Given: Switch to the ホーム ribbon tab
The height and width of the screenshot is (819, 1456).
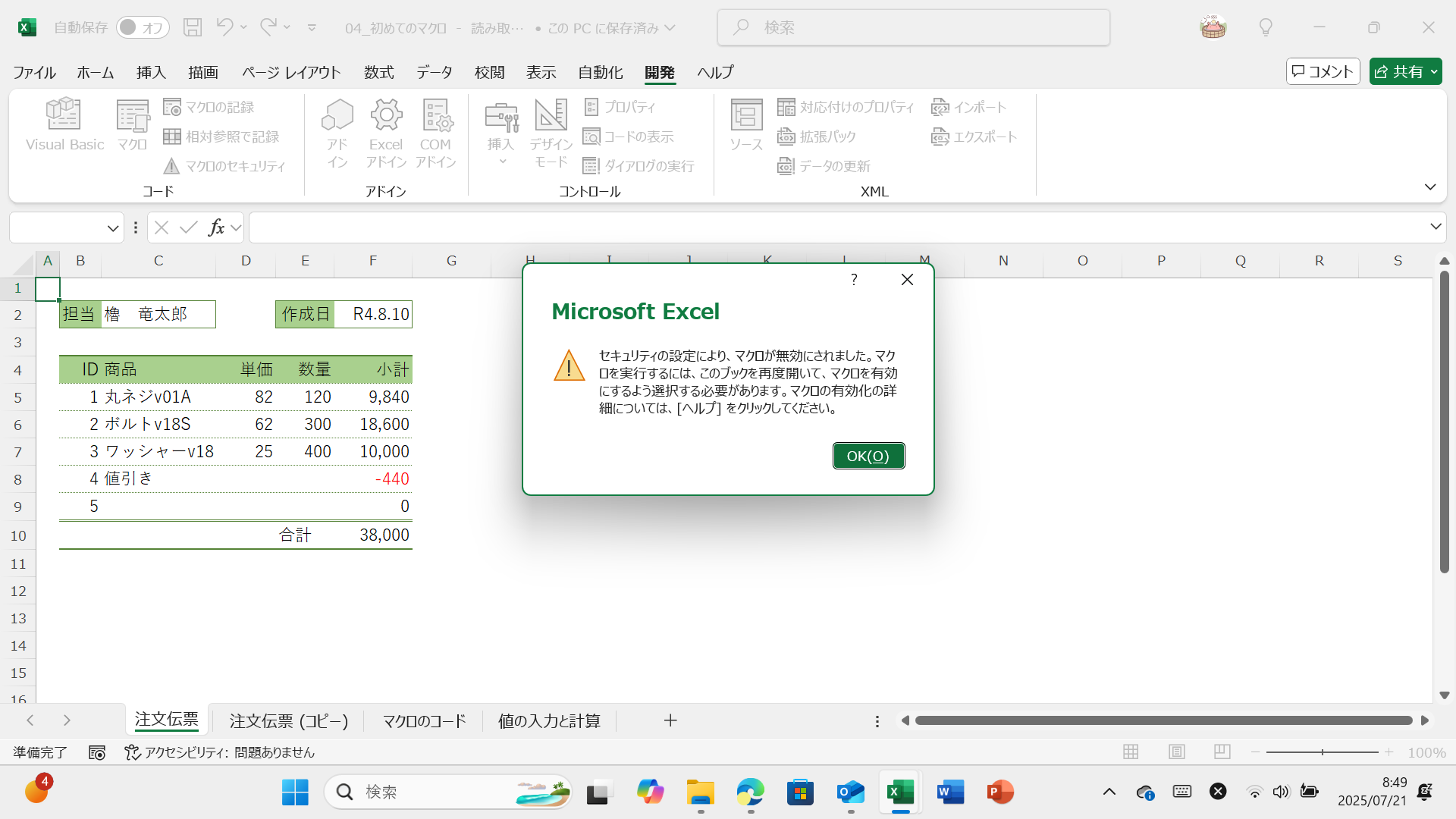Looking at the screenshot, I should click(x=95, y=72).
